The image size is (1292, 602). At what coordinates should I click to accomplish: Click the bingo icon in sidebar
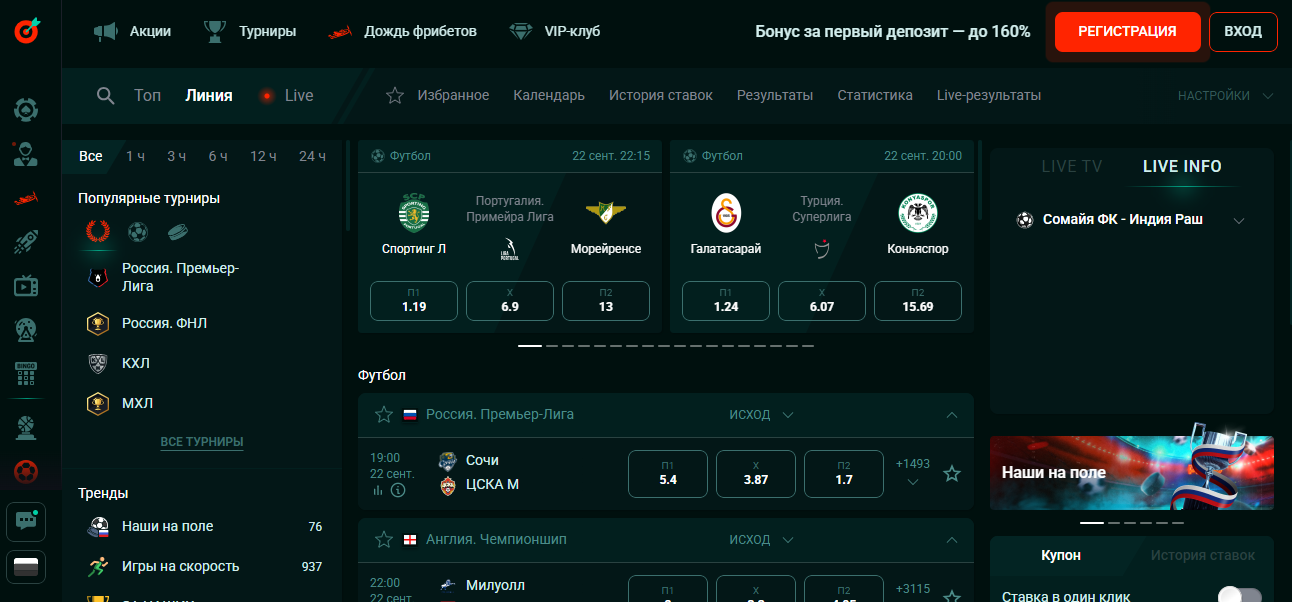tap(26, 374)
